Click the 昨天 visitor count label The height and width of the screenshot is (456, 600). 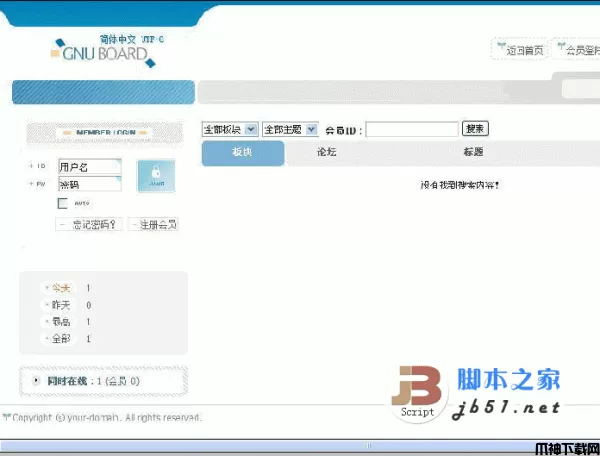pyautogui.click(x=59, y=305)
